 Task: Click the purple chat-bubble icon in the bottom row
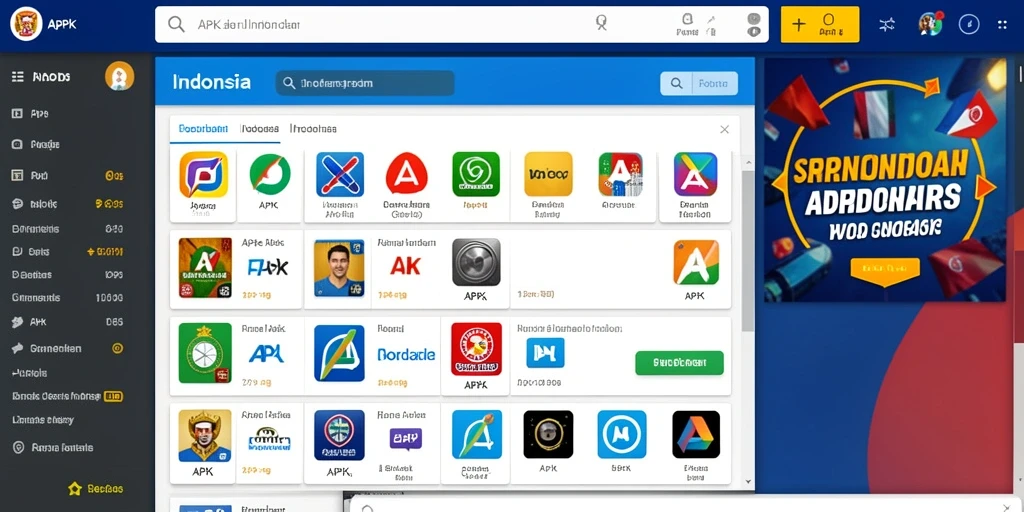(x=406, y=439)
